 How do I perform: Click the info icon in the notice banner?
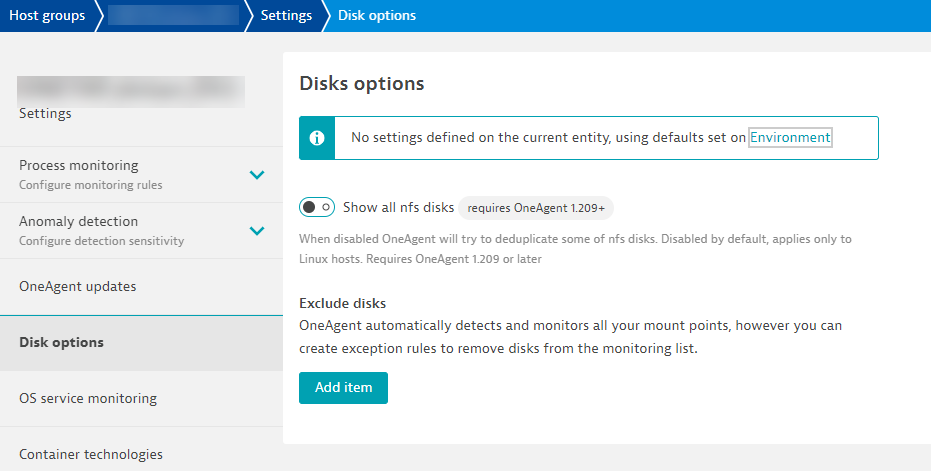317,138
